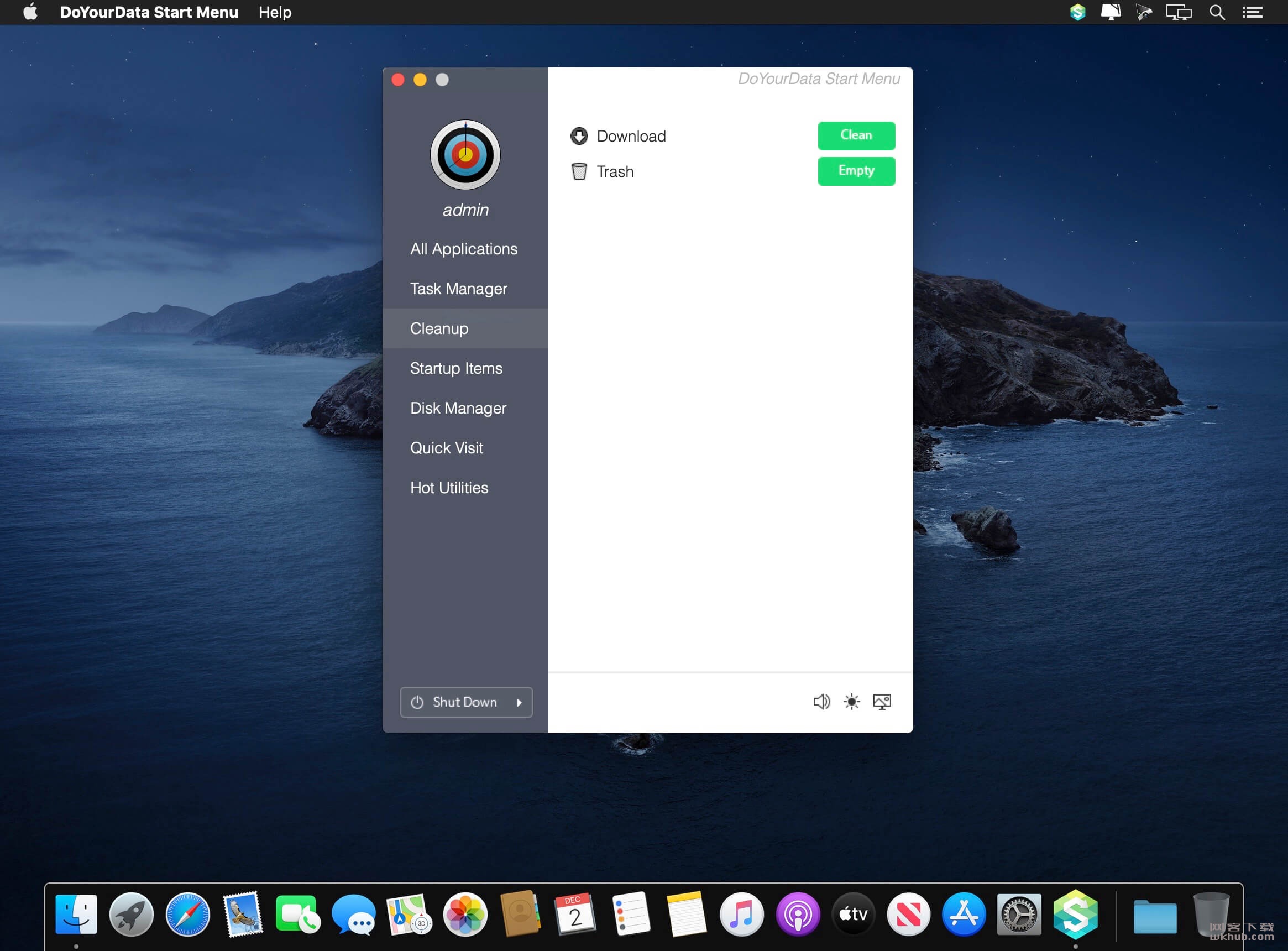
Task: Click the green Empty button
Action: tap(856, 171)
